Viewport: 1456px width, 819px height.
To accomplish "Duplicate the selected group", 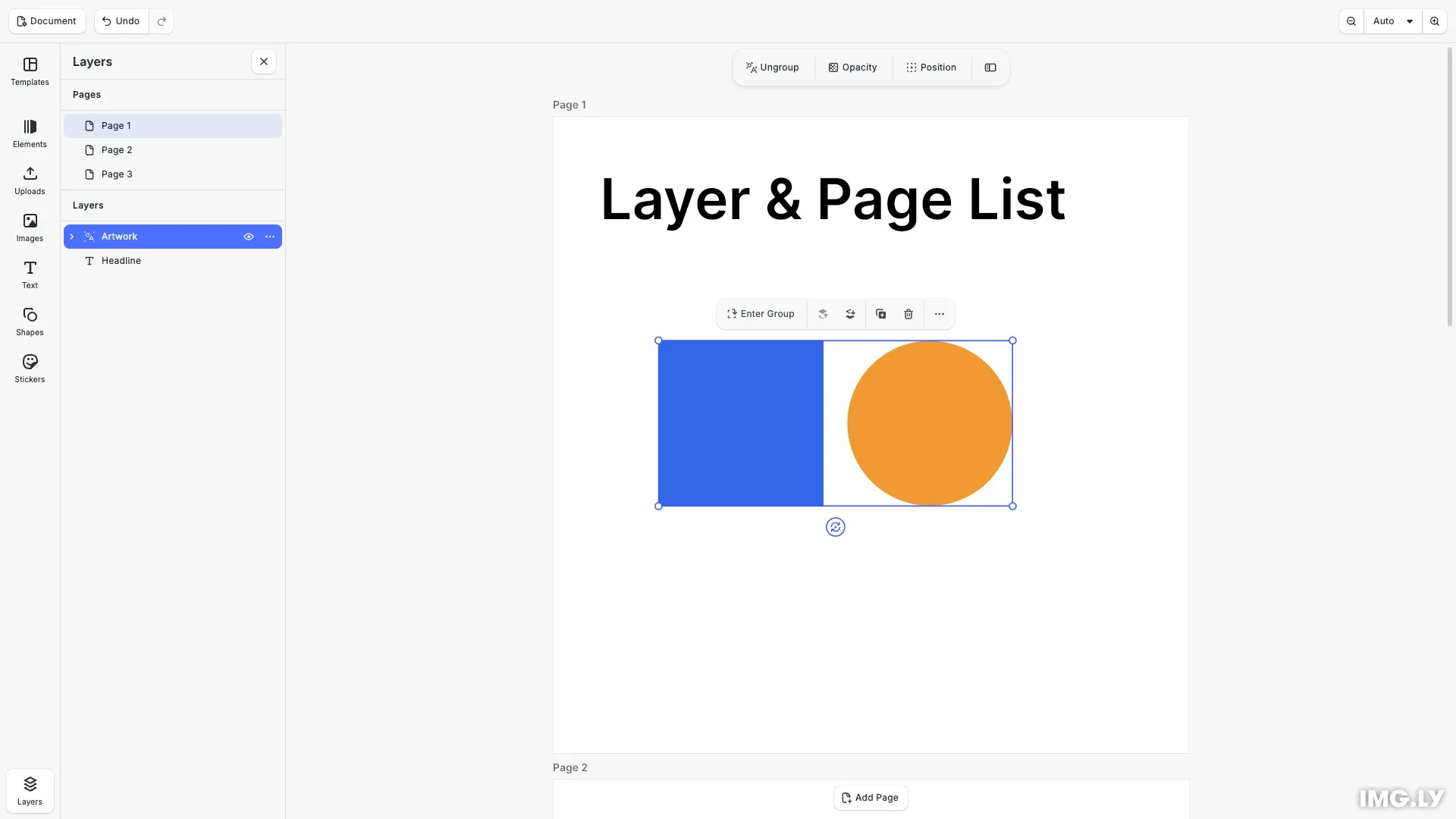I will pyautogui.click(x=881, y=314).
